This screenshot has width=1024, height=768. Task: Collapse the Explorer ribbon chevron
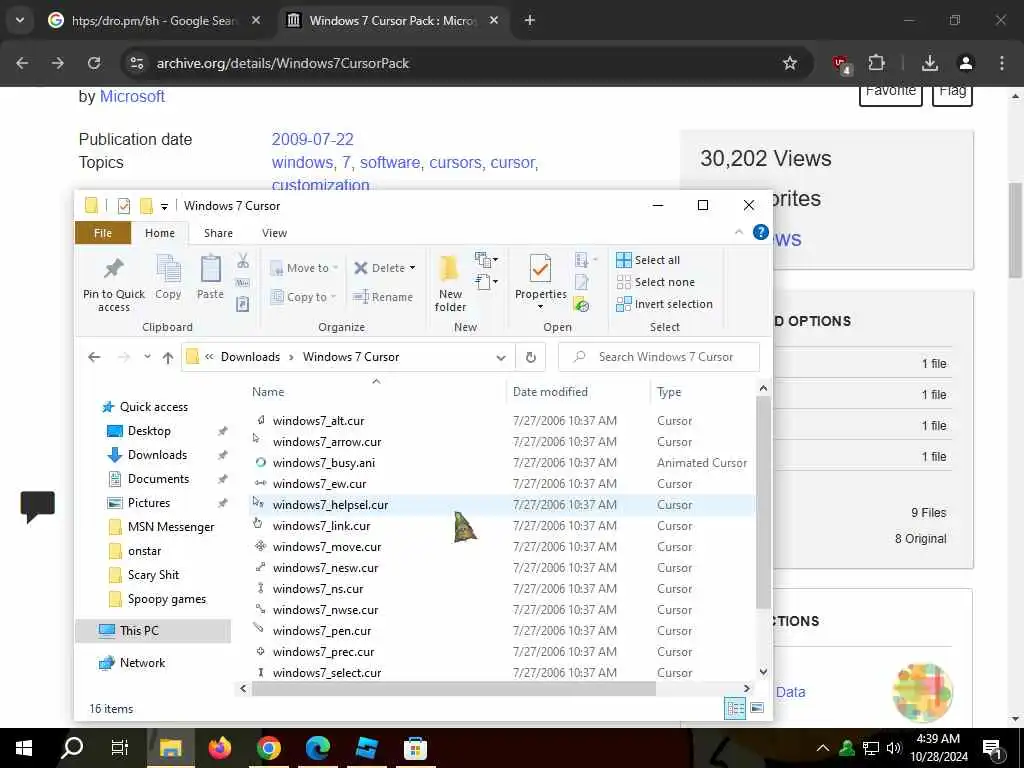[x=739, y=232]
